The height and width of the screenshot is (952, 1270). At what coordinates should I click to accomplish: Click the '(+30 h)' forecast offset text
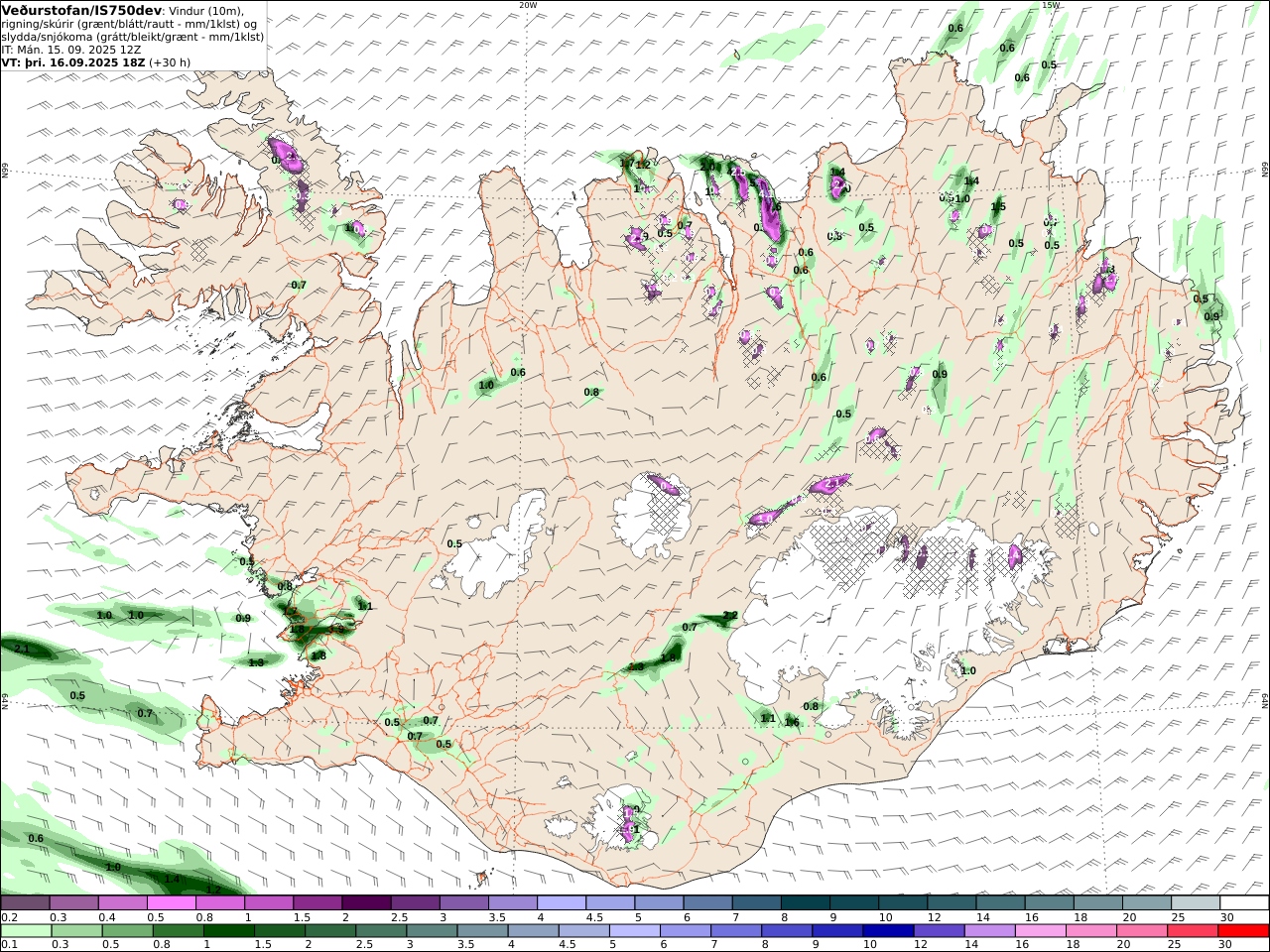pyautogui.click(x=170, y=61)
